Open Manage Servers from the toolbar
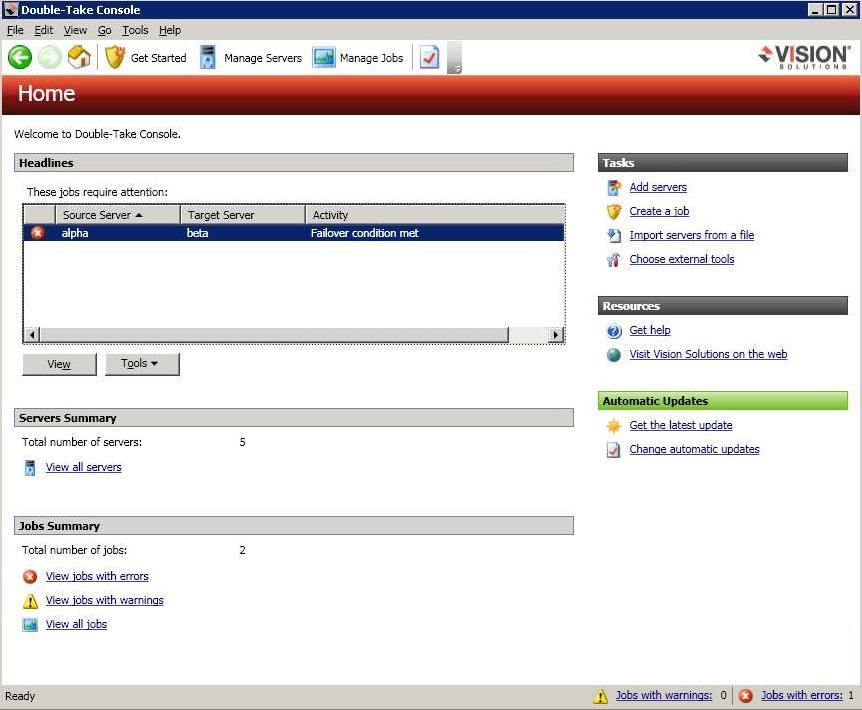Image resolution: width=862 pixels, height=710 pixels. point(250,58)
